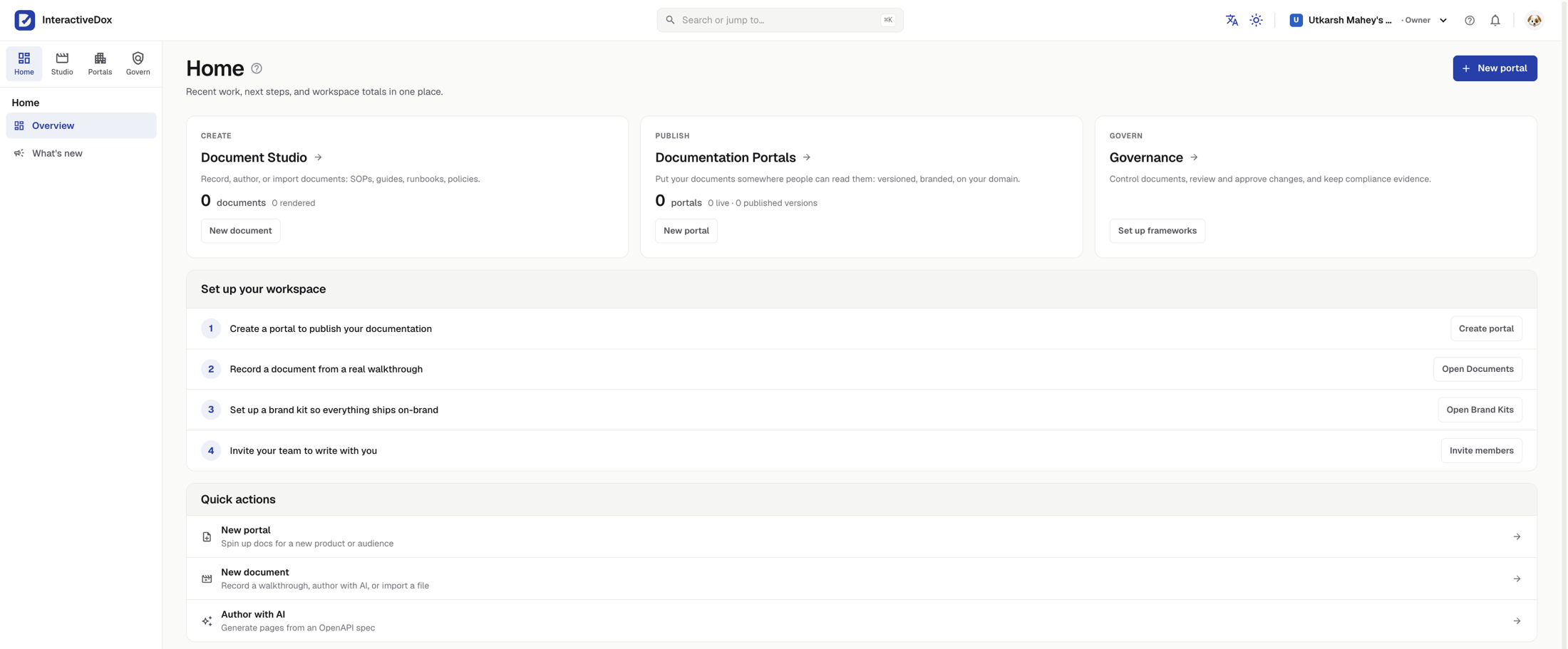Click step 3 number badge
The height and width of the screenshot is (649, 1568).
point(211,410)
